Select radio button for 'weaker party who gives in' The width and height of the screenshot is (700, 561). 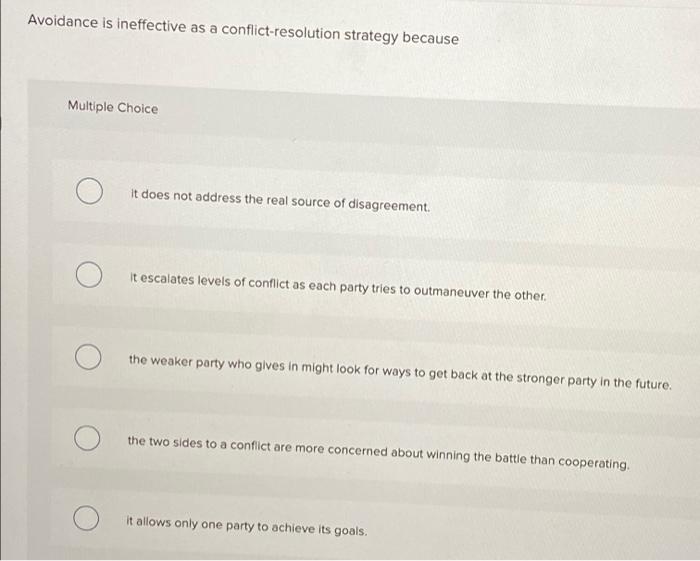88,357
